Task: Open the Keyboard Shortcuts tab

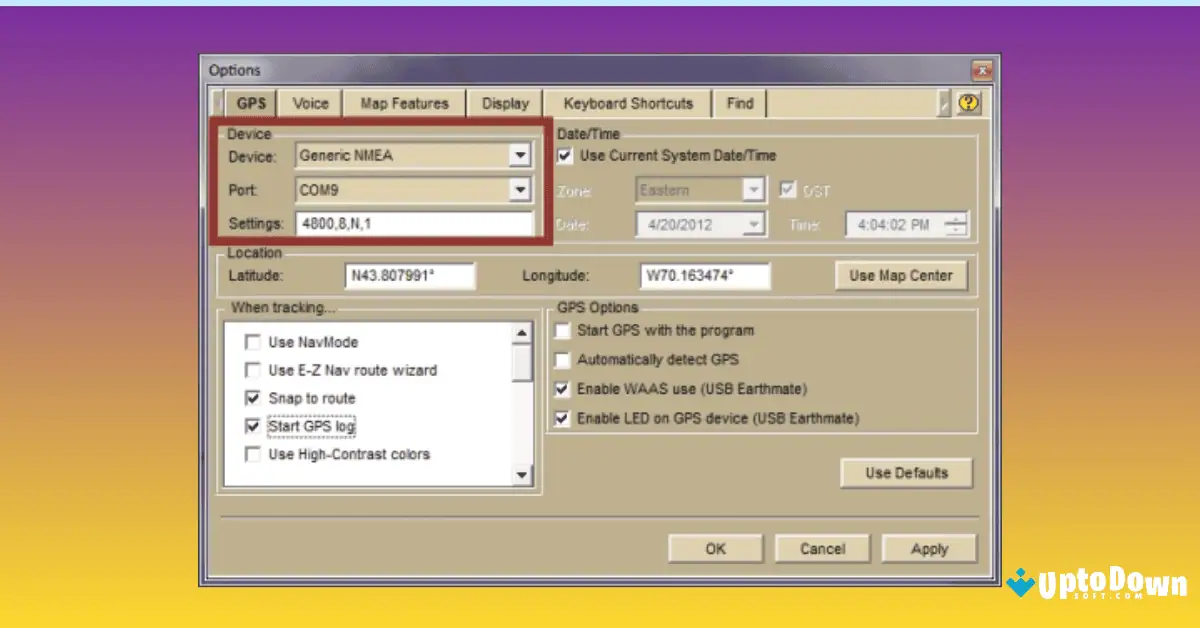Action: click(626, 102)
